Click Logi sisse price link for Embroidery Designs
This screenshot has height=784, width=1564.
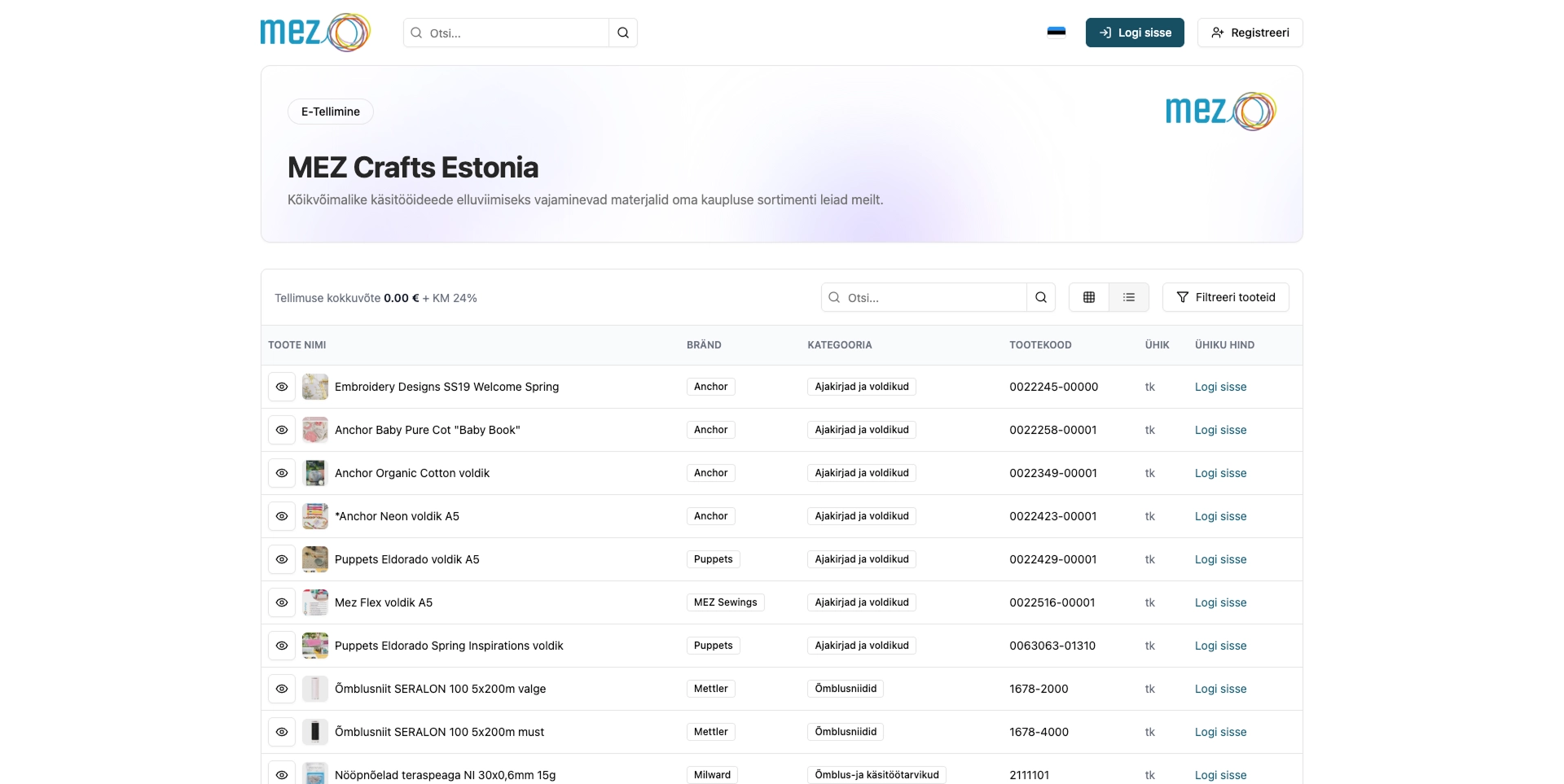(1220, 387)
